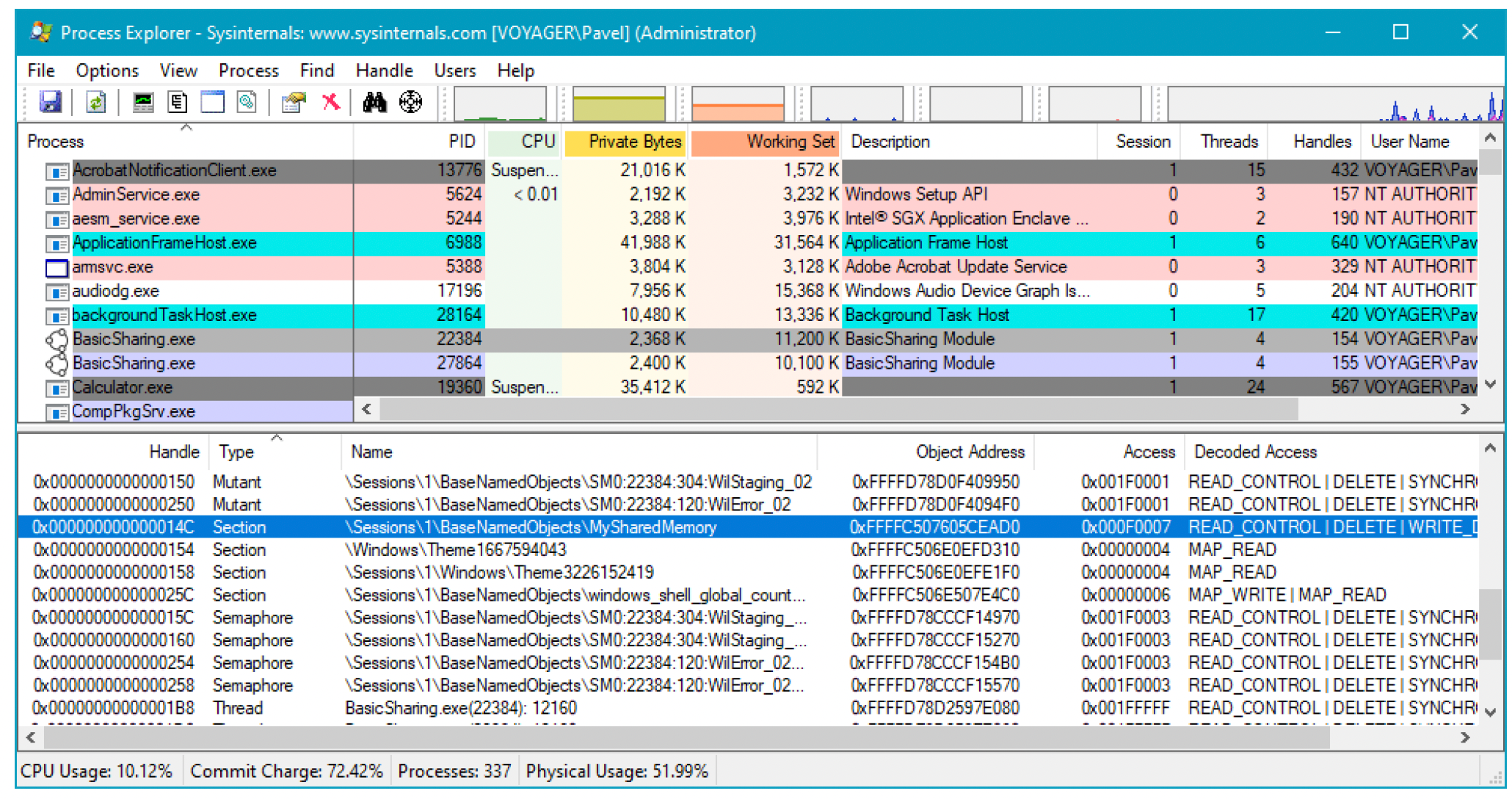
Task: Select the WilStaging_02 Mutant handle name
Action: [x=578, y=482]
